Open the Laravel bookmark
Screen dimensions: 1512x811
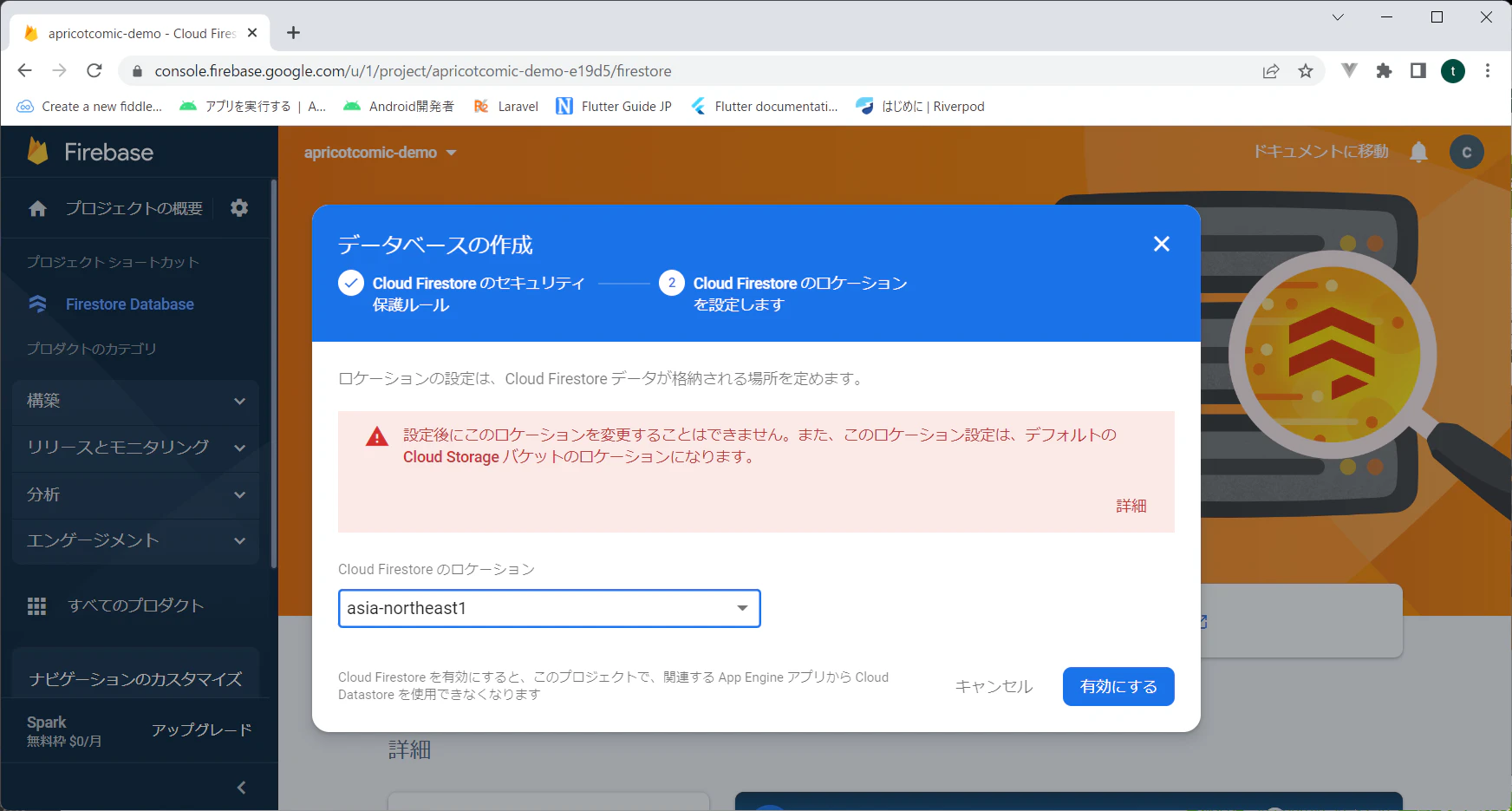(x=506, y=106)
